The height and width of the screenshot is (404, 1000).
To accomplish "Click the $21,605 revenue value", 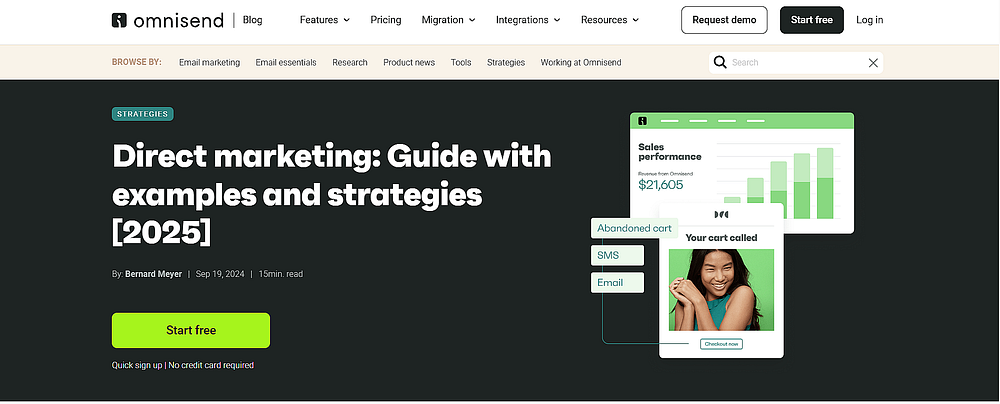I will tap(661, 185).
